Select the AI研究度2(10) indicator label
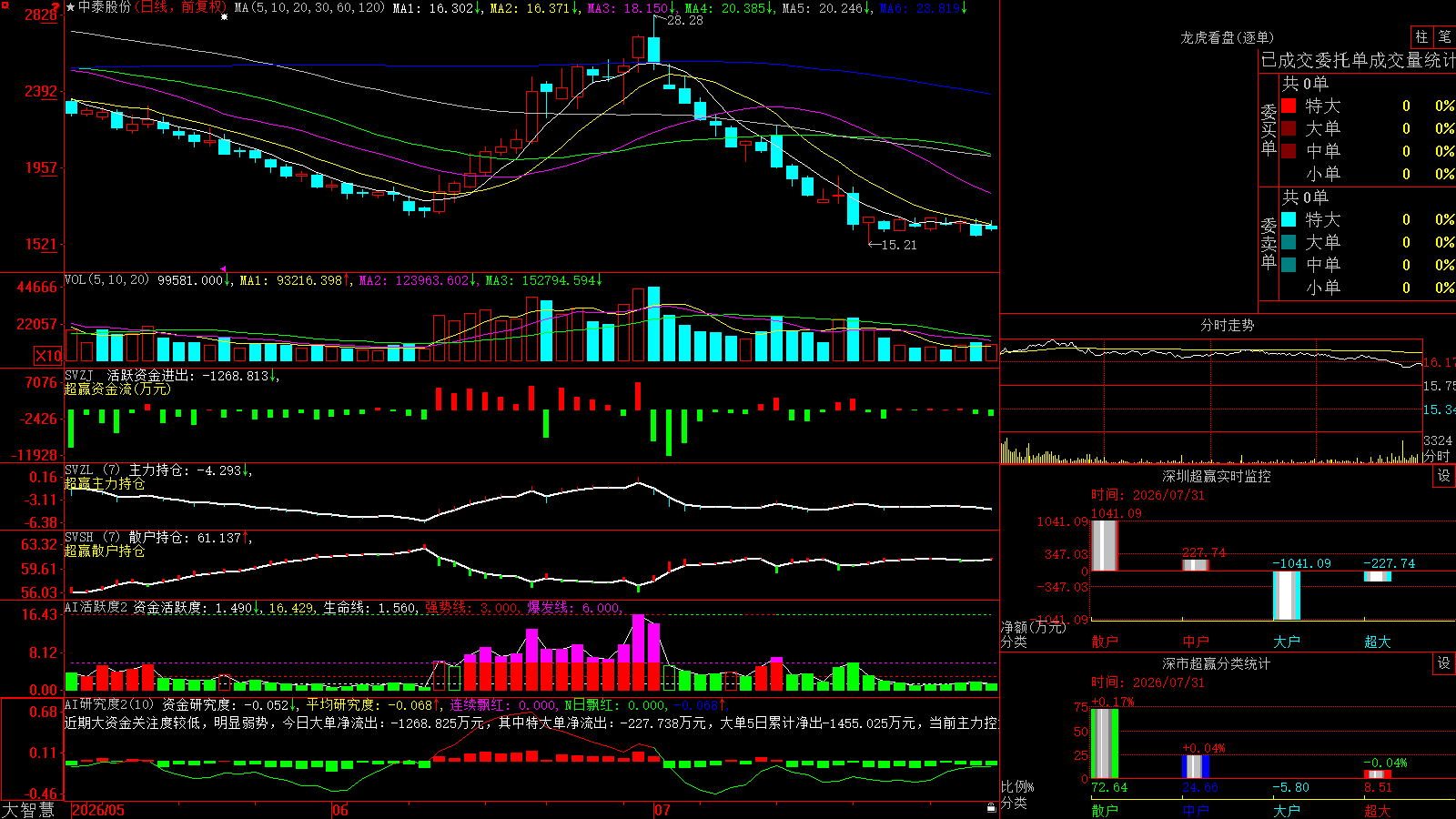This screenshot has height=819, width=1456. pos(110,704)
